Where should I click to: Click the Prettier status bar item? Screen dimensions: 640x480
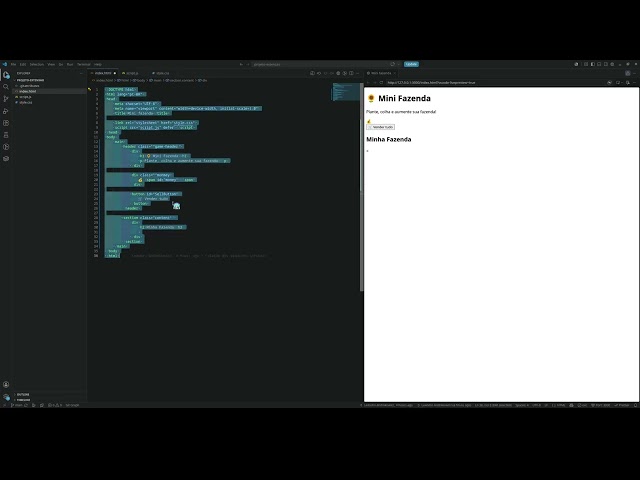coord(623,405)
